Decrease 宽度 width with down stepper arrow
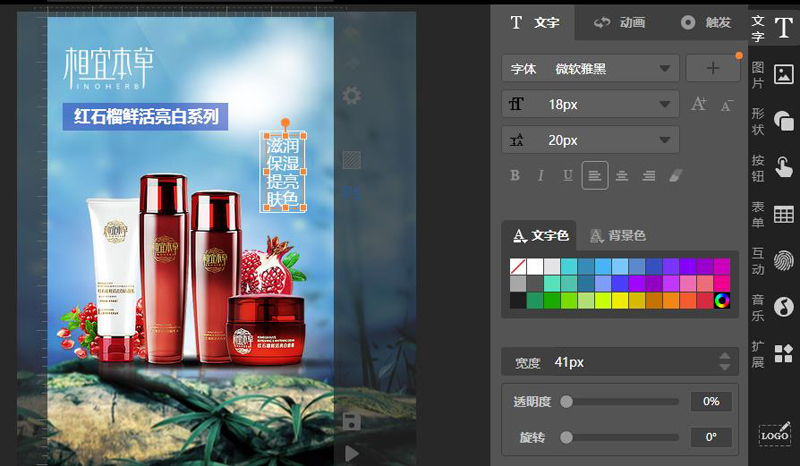 tap(724, 367)
